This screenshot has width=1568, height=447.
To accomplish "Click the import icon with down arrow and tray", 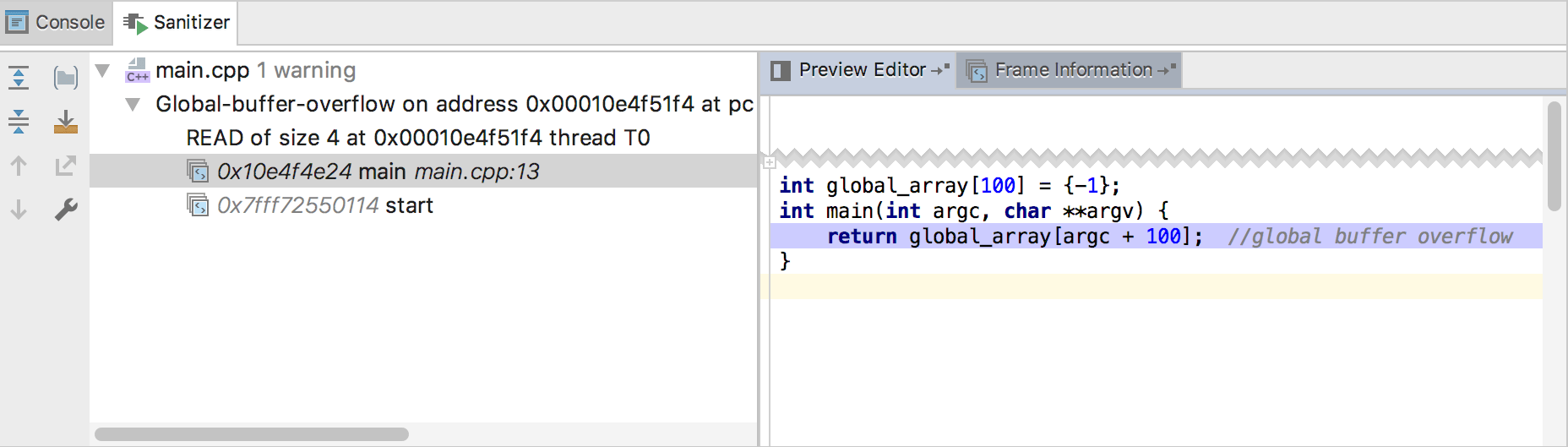I will pyautogui.click(x=65, y=122).
